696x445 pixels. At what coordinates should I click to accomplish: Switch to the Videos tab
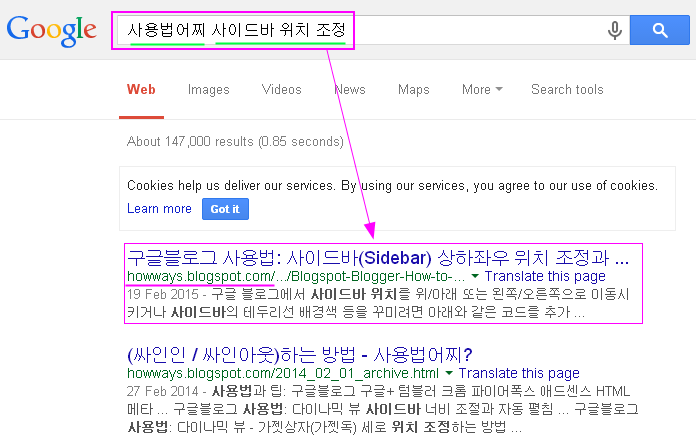(x=281, y=90)
